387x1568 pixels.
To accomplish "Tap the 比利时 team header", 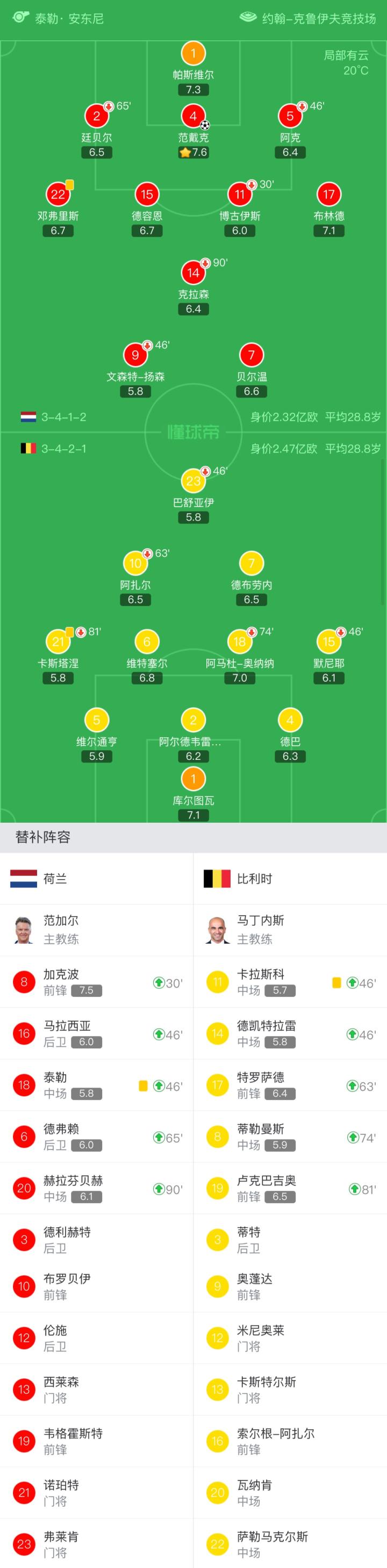I will [x=254, y=879].
